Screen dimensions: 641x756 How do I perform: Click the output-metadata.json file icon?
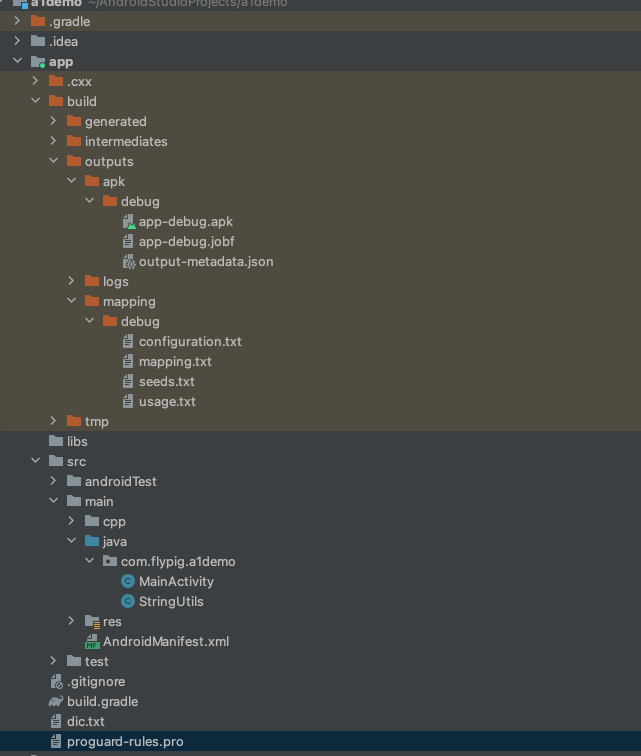pyautogui.click(x=128, y=262)
